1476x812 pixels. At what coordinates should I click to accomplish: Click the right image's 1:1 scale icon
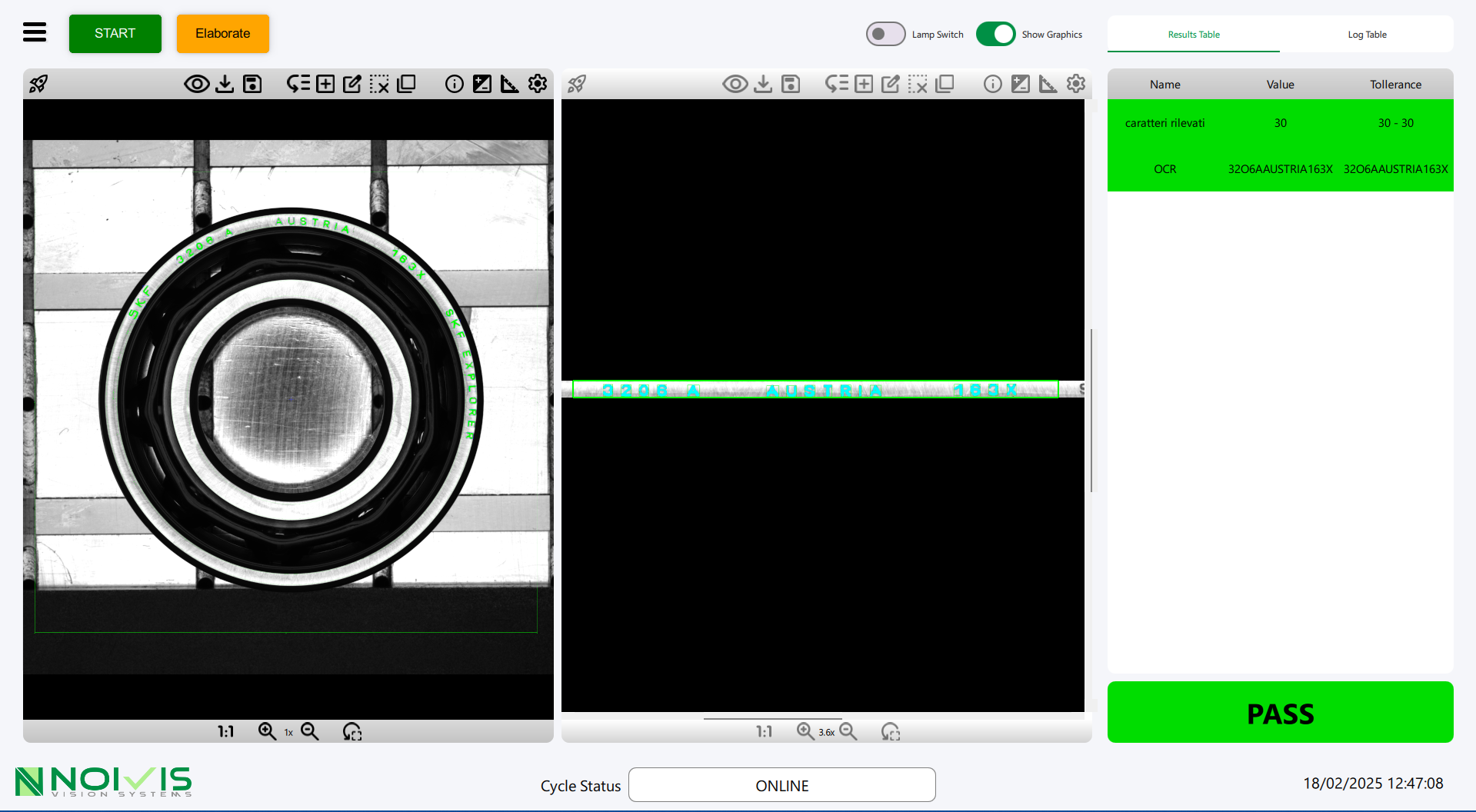tap(764, 731)
